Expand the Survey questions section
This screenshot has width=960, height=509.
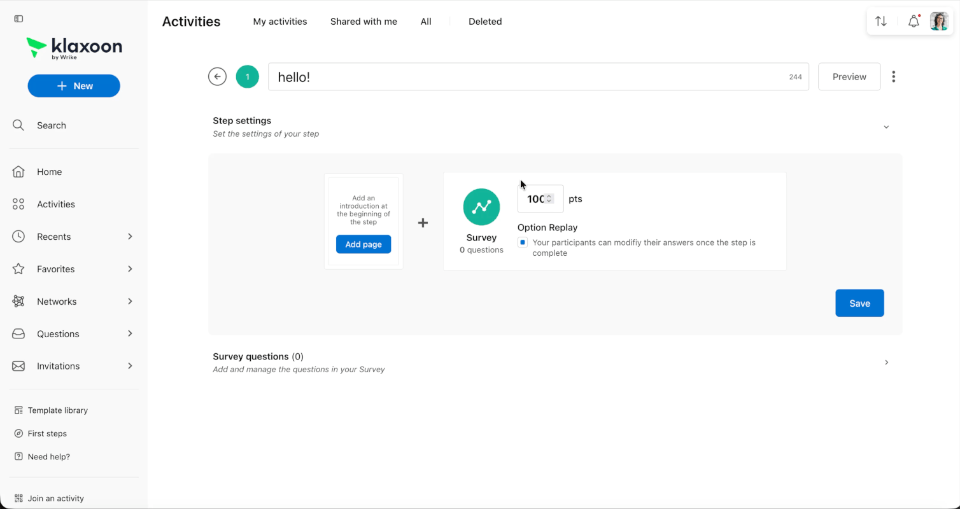pyautogui.click(x=886, y=363)
